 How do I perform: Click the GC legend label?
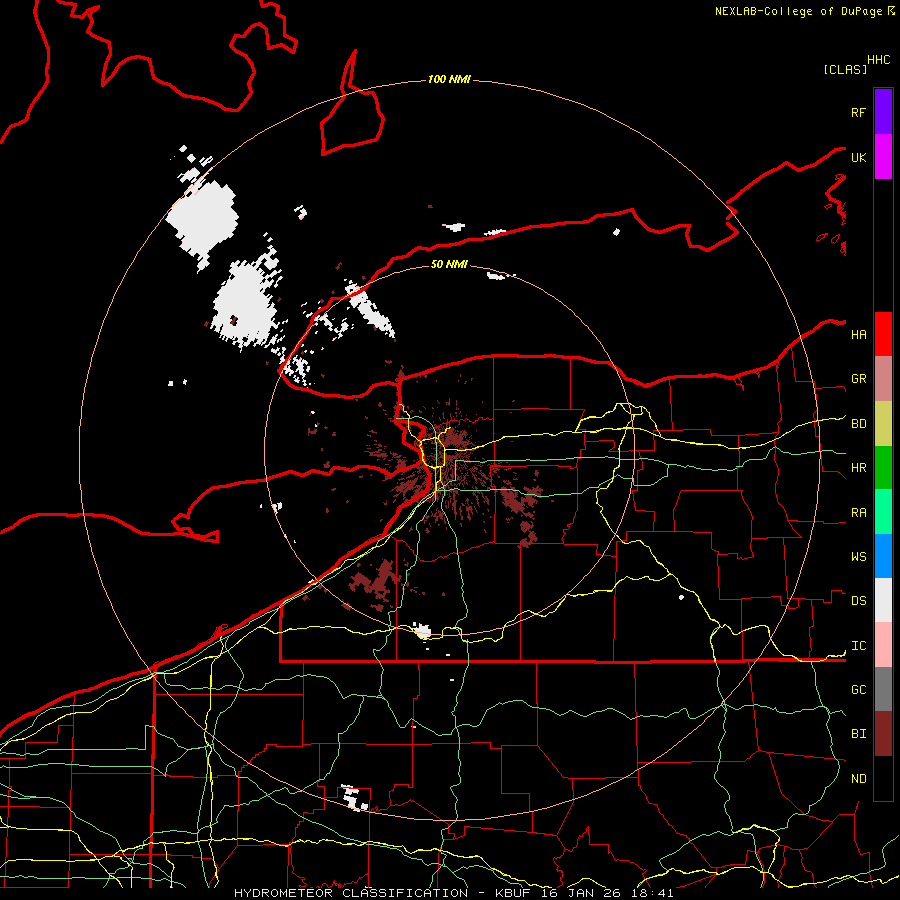coord(858,690)
